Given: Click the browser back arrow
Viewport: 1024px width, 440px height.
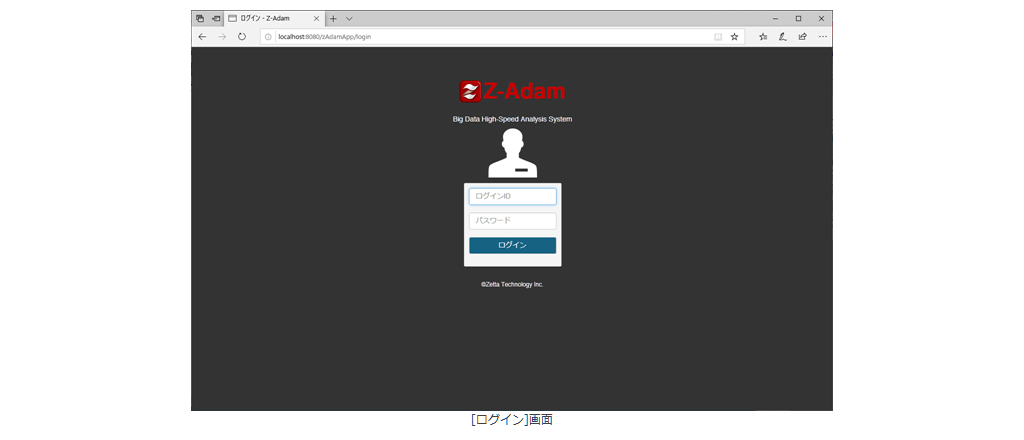Looking at the screenshot, I should (202, 37).
